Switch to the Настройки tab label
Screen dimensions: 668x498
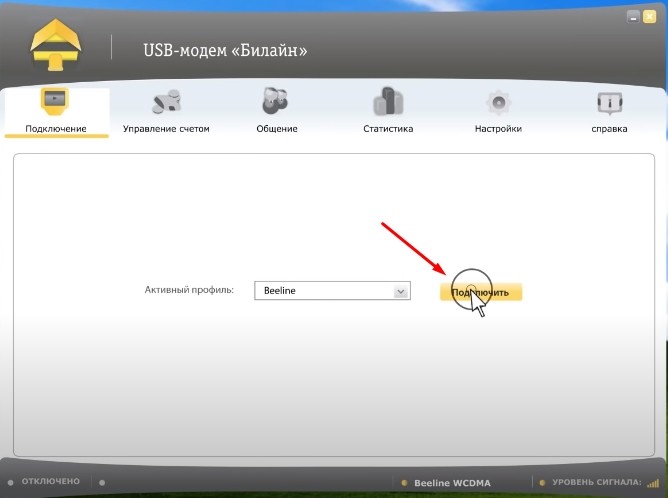click(x=498, y=129)
